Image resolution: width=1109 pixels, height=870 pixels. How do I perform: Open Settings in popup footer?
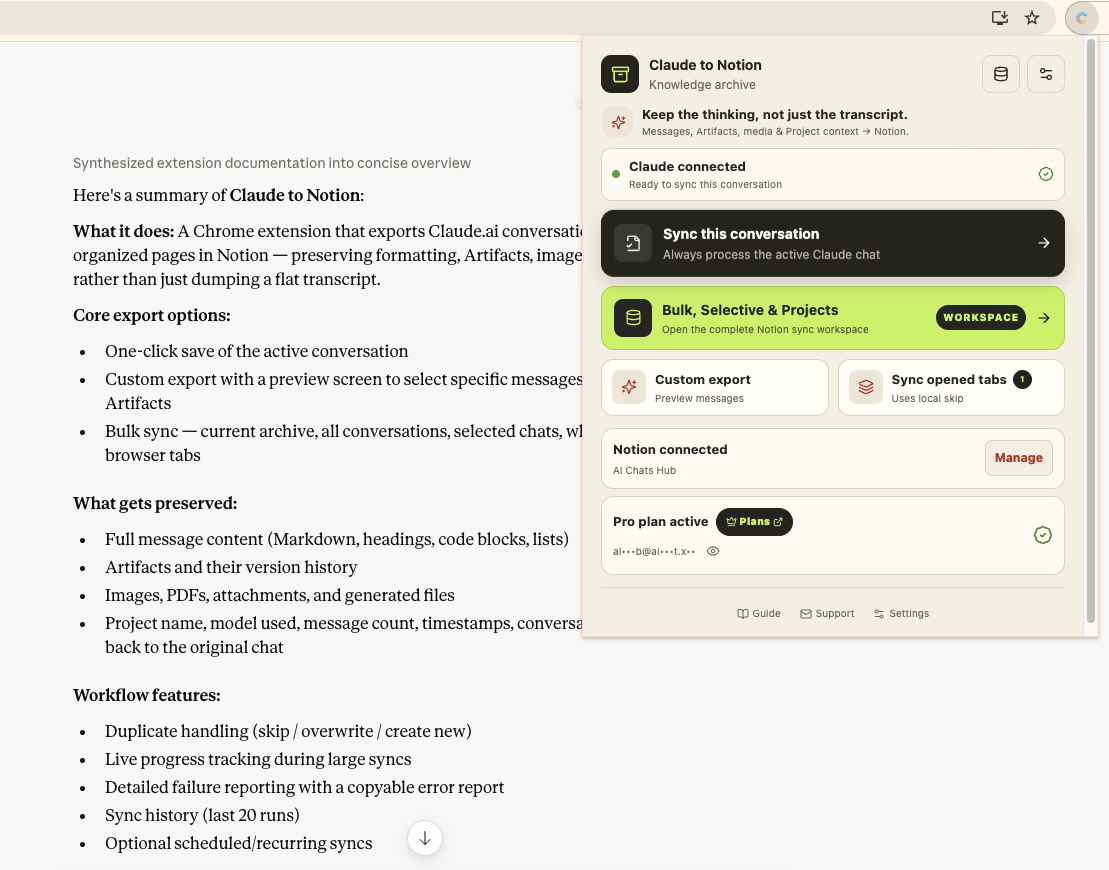pyautogui.click(x=901, y=613)
